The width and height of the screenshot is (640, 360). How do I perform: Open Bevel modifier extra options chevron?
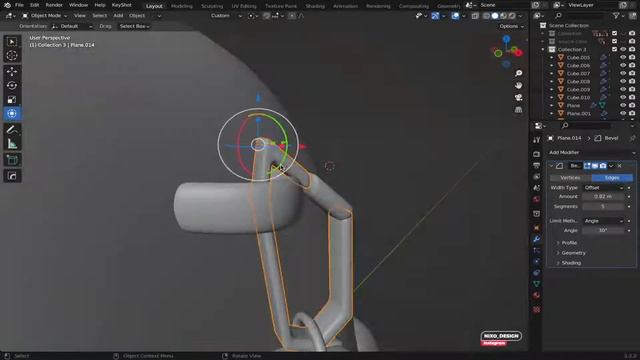point(611,166)
